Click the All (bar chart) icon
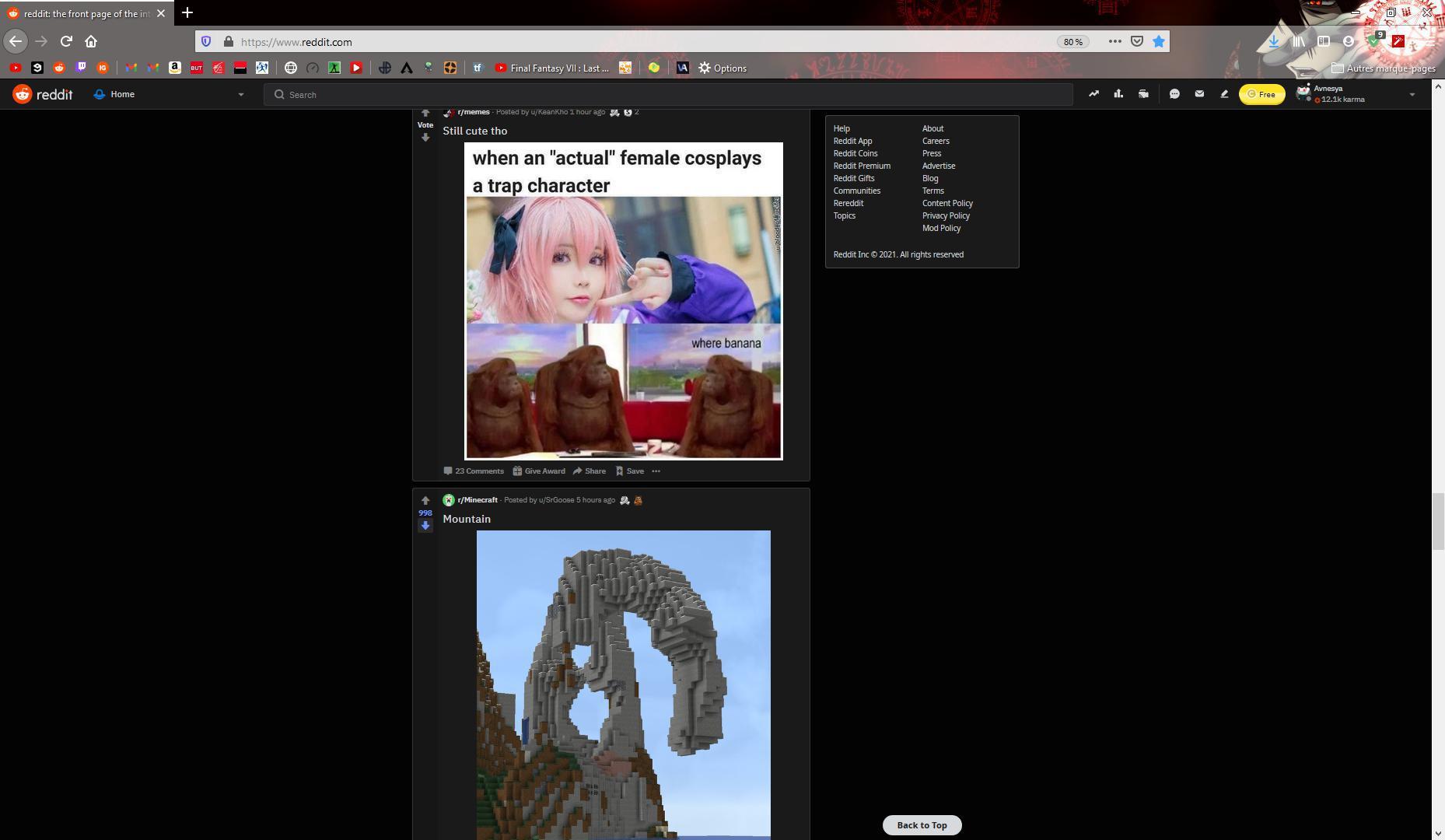 coord(1118,94)
